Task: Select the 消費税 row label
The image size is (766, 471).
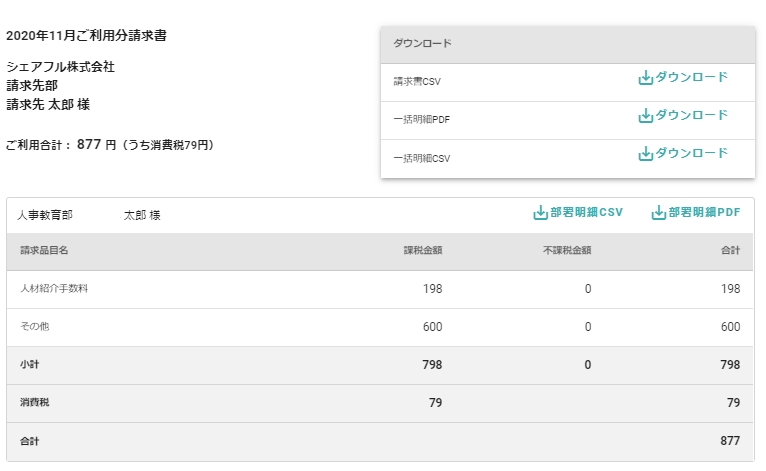Action: 33,403
